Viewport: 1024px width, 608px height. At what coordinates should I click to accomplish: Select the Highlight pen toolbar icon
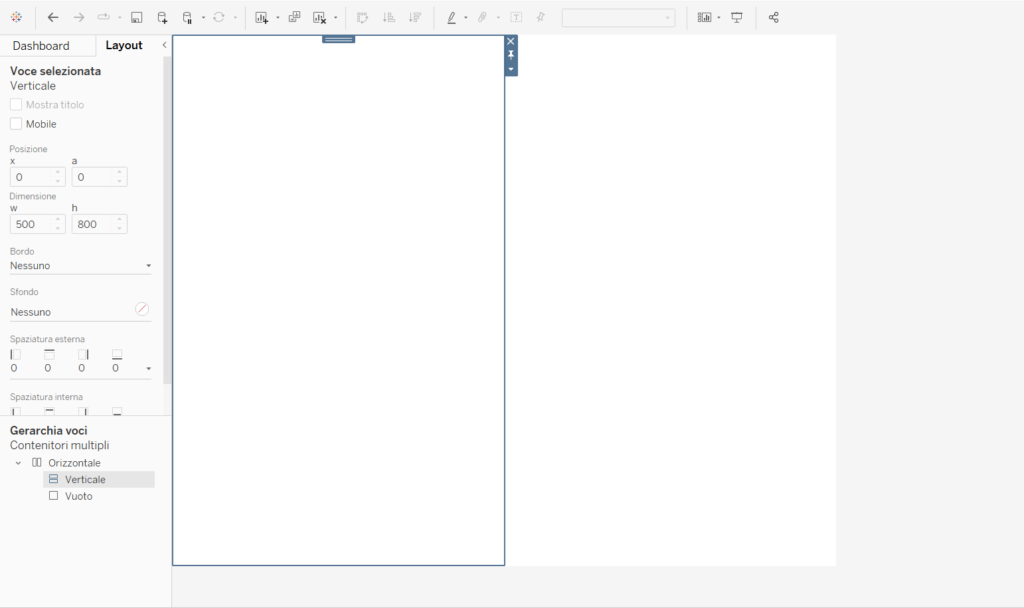(452, 17)
